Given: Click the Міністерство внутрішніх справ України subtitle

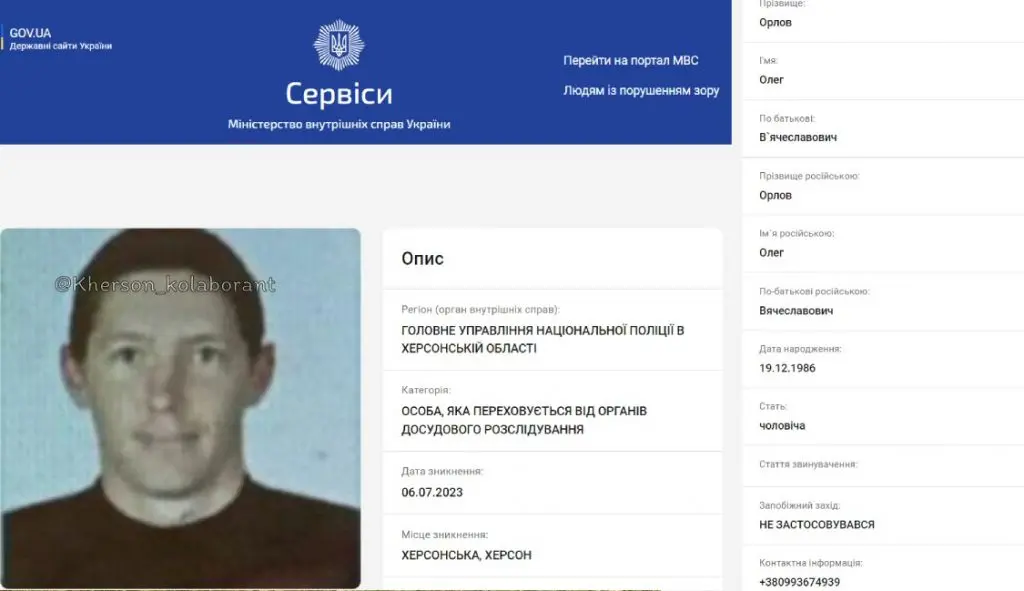Looking at the screenshot, I should click(x=339, y=124).
